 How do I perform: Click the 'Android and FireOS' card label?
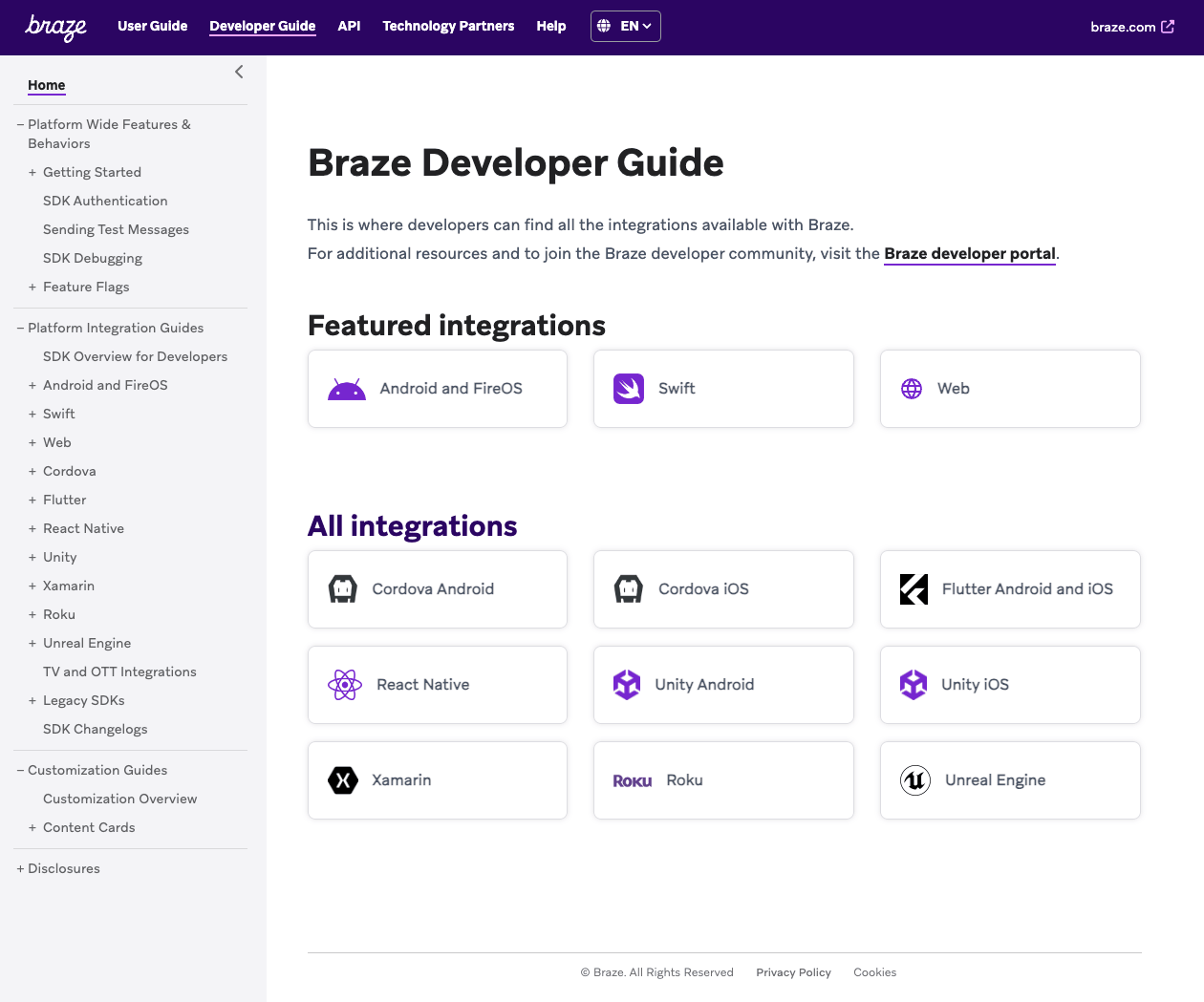coord(451,389)
